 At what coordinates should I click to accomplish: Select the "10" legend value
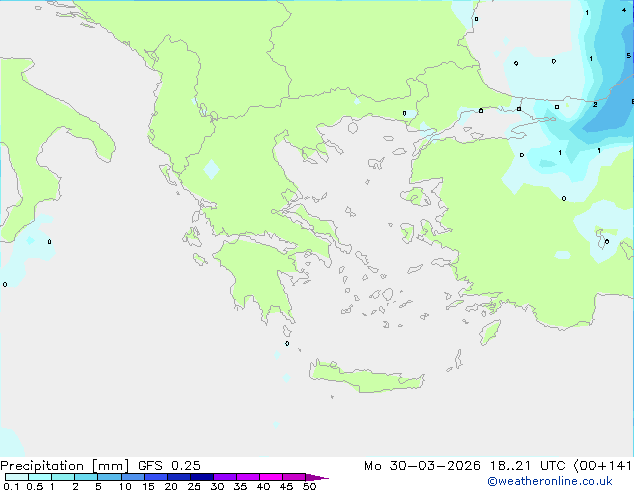point(125,486)
